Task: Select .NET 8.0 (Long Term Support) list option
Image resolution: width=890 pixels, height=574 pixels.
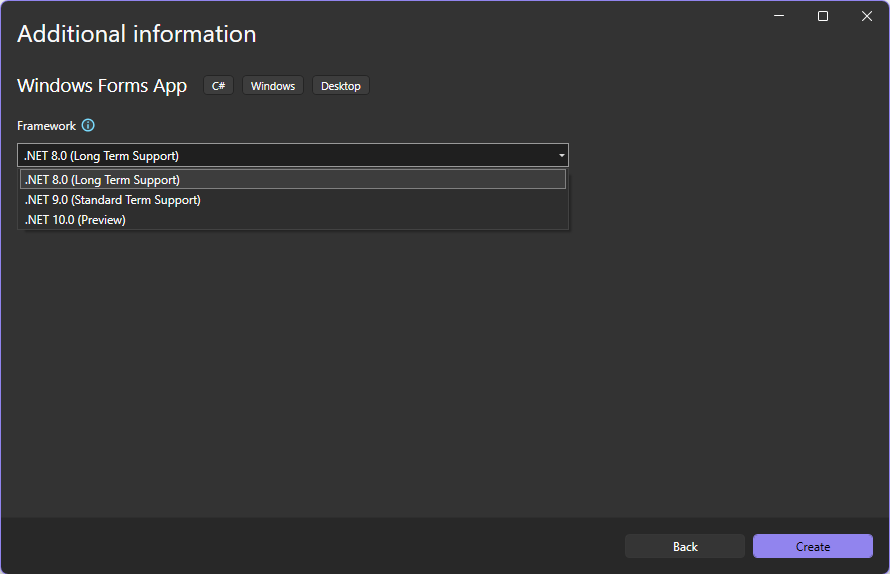Action: 293,179
